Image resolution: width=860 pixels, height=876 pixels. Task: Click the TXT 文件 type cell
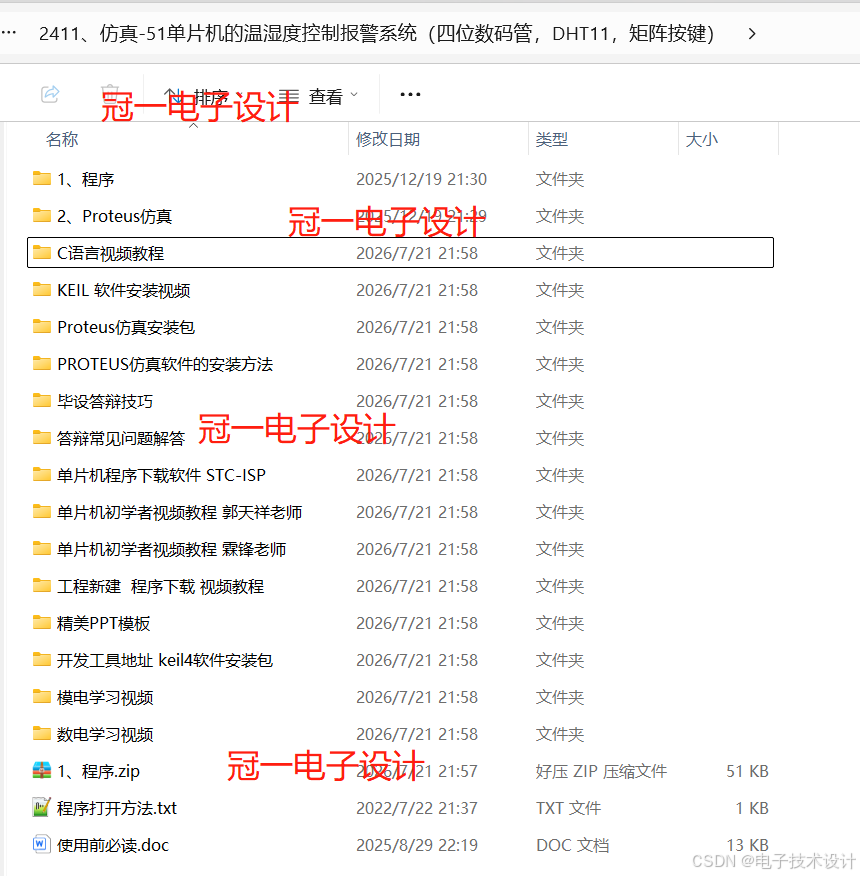(x=568, y=808)
